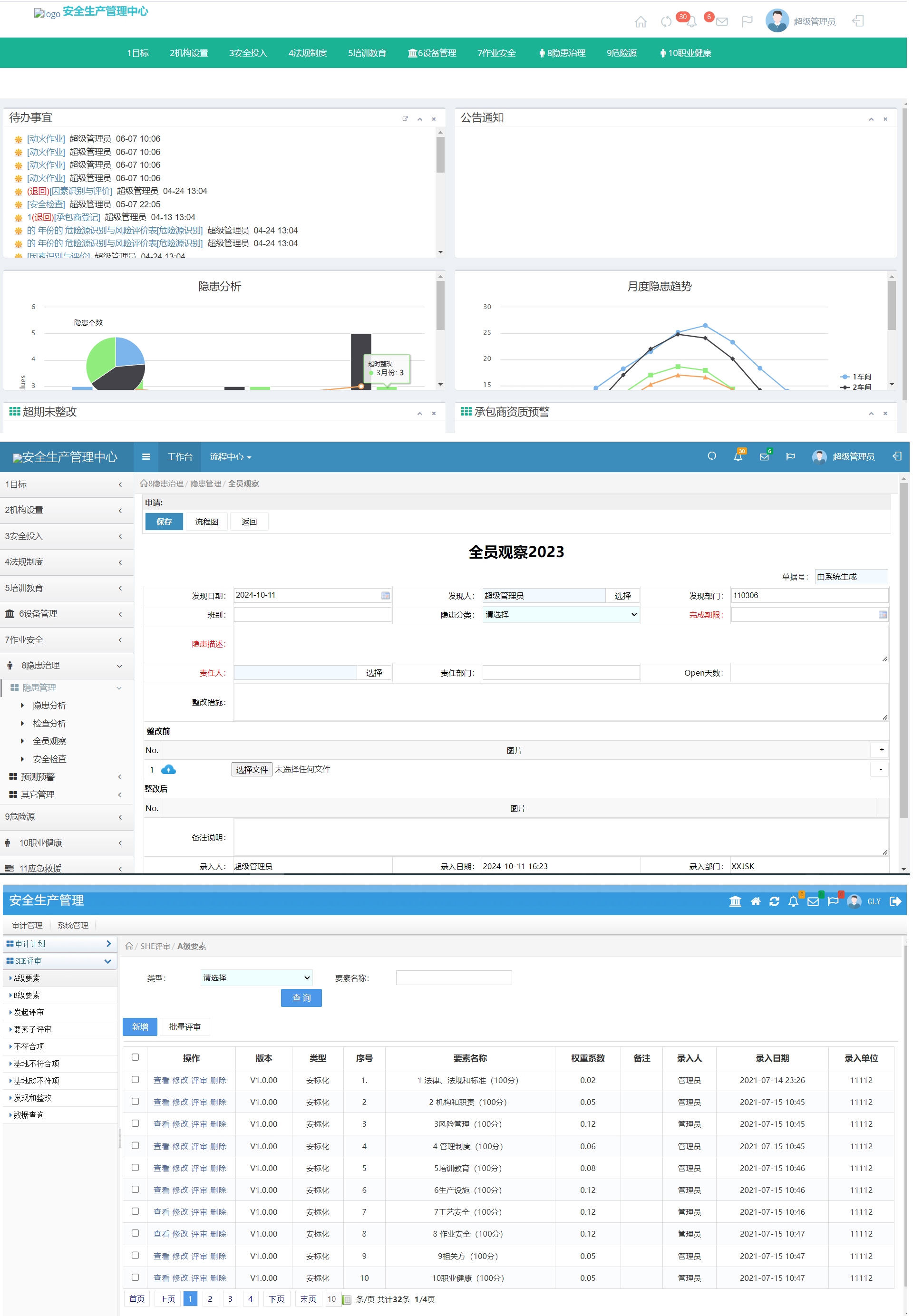Click the 查询 button
The height and width of the screenshot is (1316, 913).
pos(301,997)
